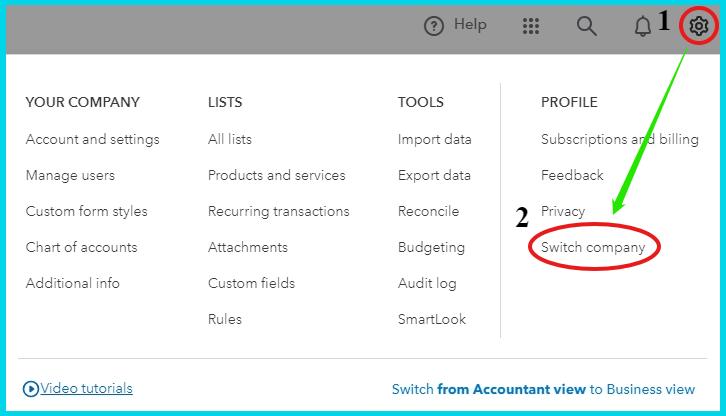Open Recurring transactions list

[x=278, y=211]
